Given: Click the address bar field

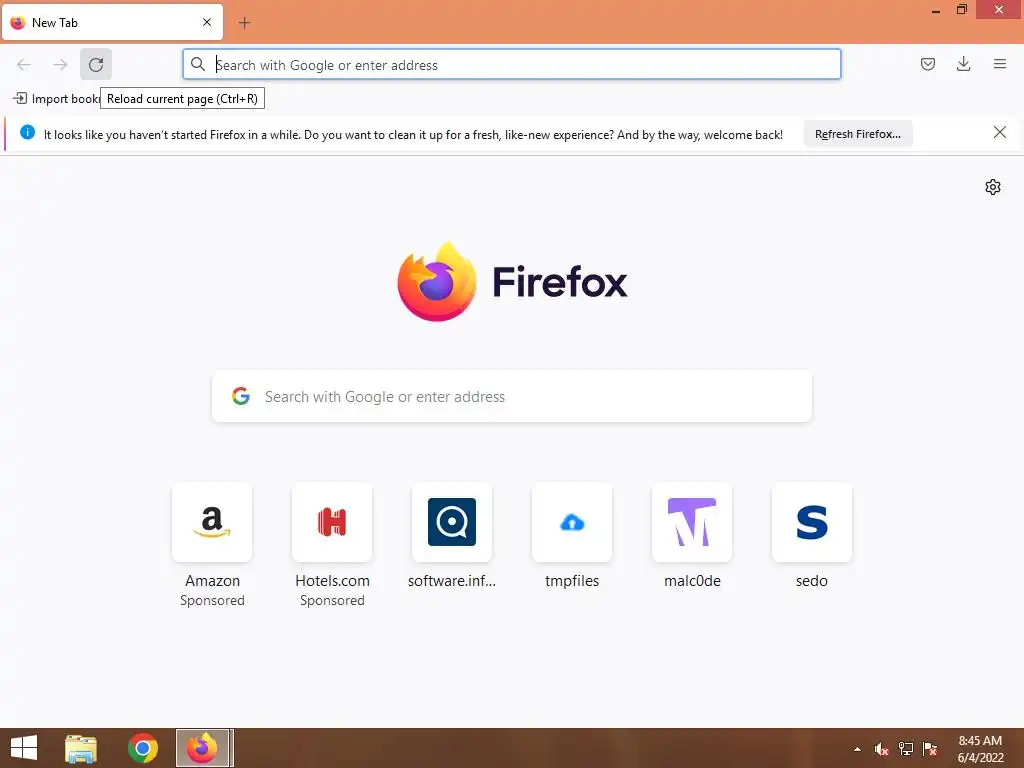Looking at the screenshot, I should [512, 65].
